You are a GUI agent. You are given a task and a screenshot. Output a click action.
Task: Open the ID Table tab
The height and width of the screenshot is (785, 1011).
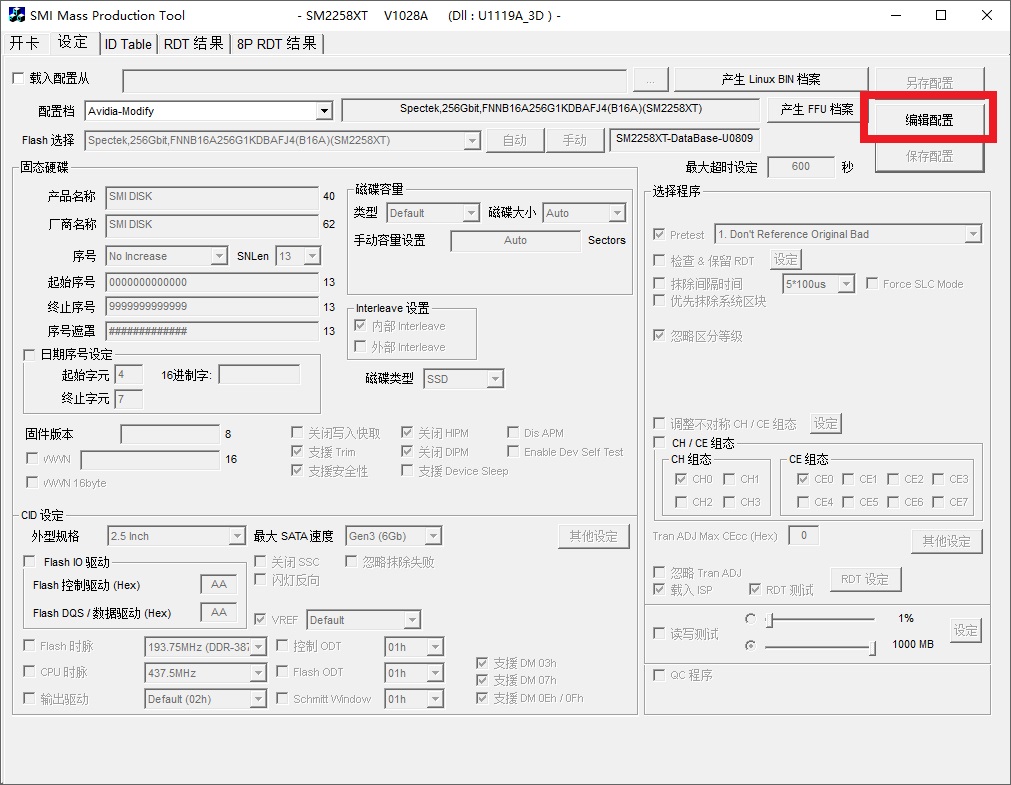pyautogui.click(x=128, y=44)
